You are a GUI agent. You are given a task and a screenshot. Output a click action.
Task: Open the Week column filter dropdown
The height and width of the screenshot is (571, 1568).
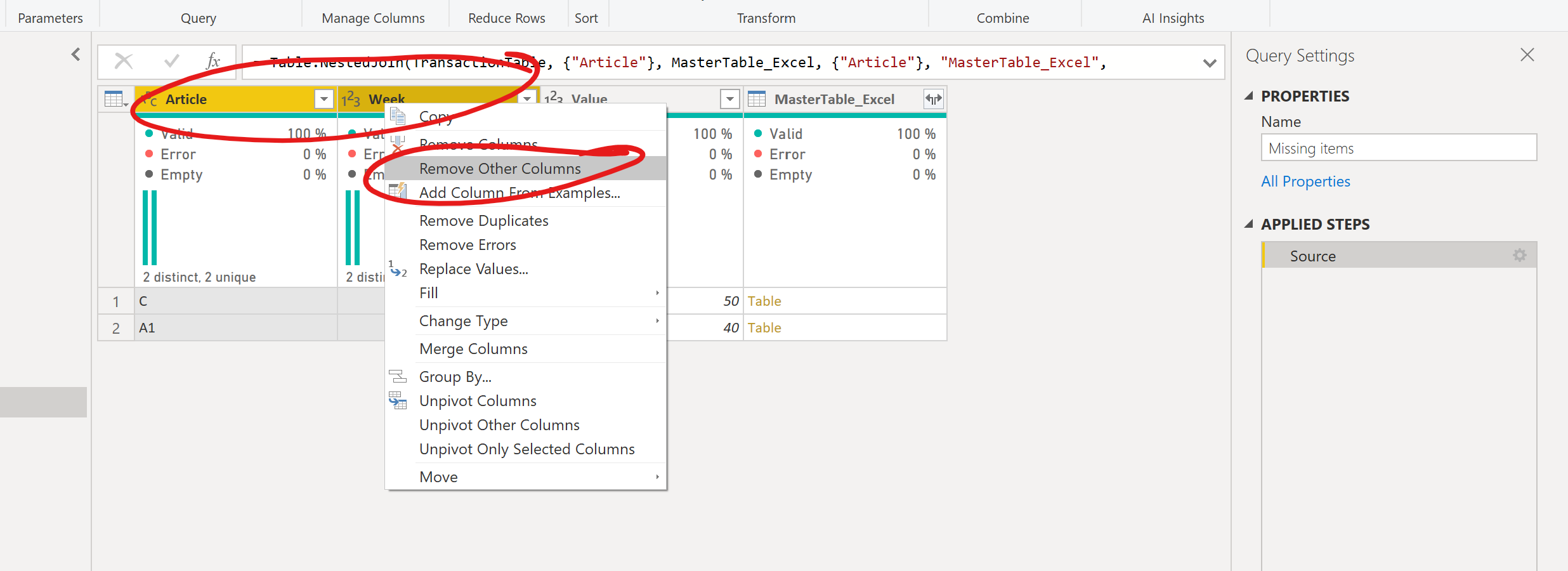(527, 99)
